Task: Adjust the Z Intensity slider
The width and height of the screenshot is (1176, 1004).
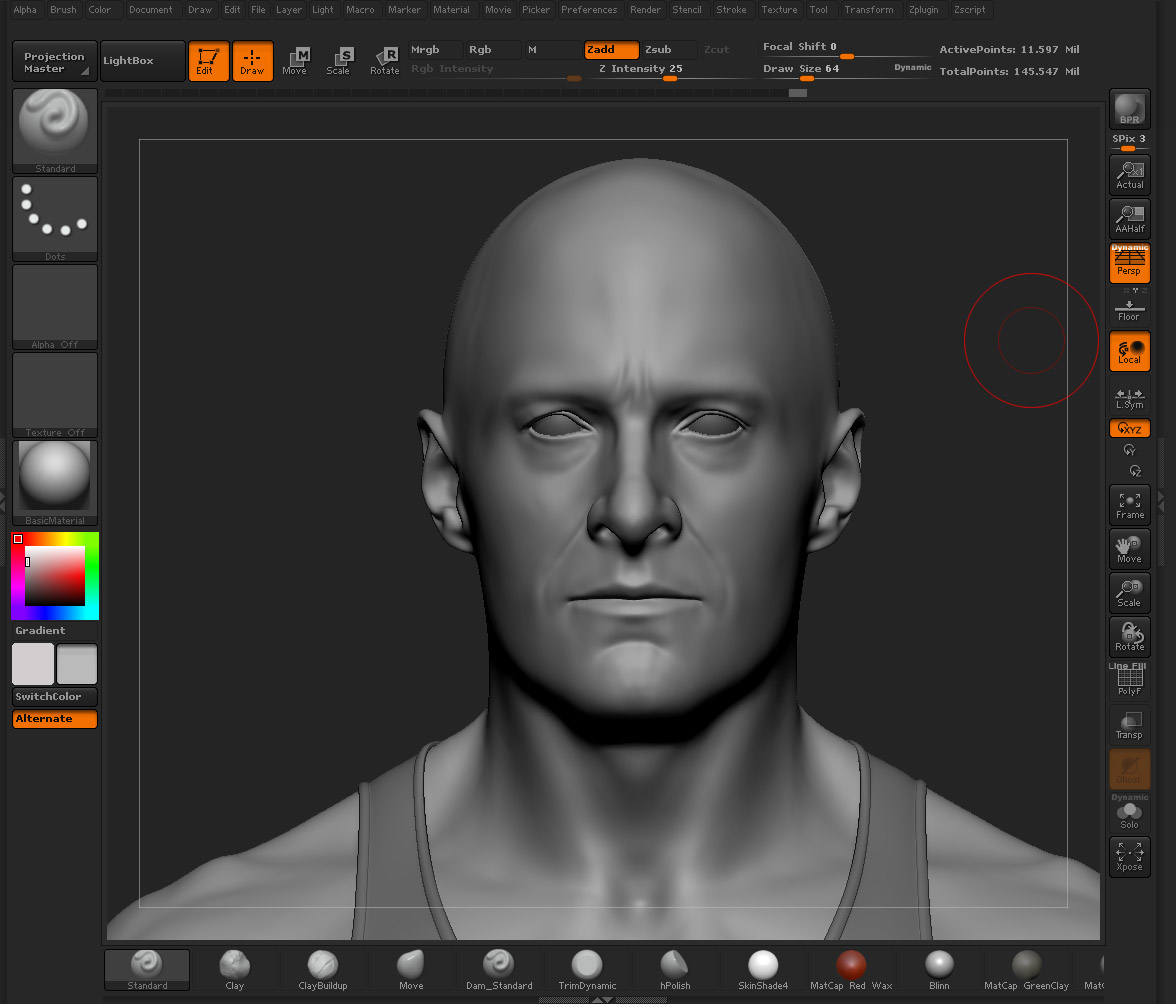Action: pos(669,70)
